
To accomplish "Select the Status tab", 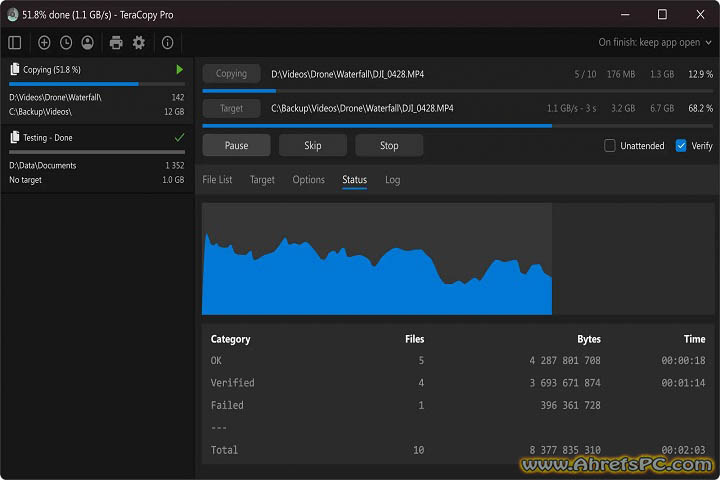I will 354,180.
